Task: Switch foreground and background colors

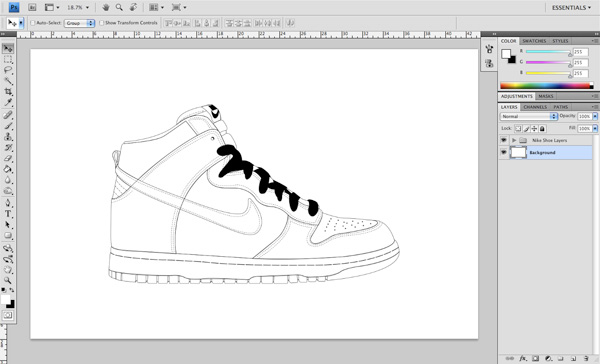Action: coord(12,290)
